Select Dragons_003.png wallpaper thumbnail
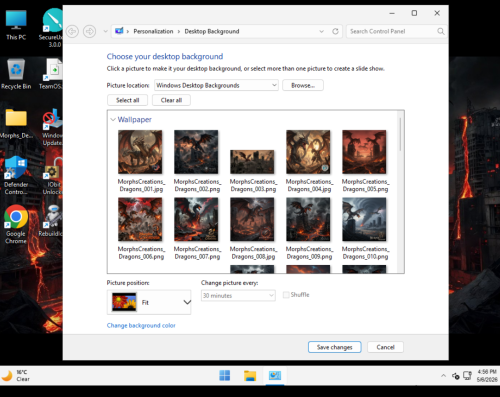 point(252,162)
